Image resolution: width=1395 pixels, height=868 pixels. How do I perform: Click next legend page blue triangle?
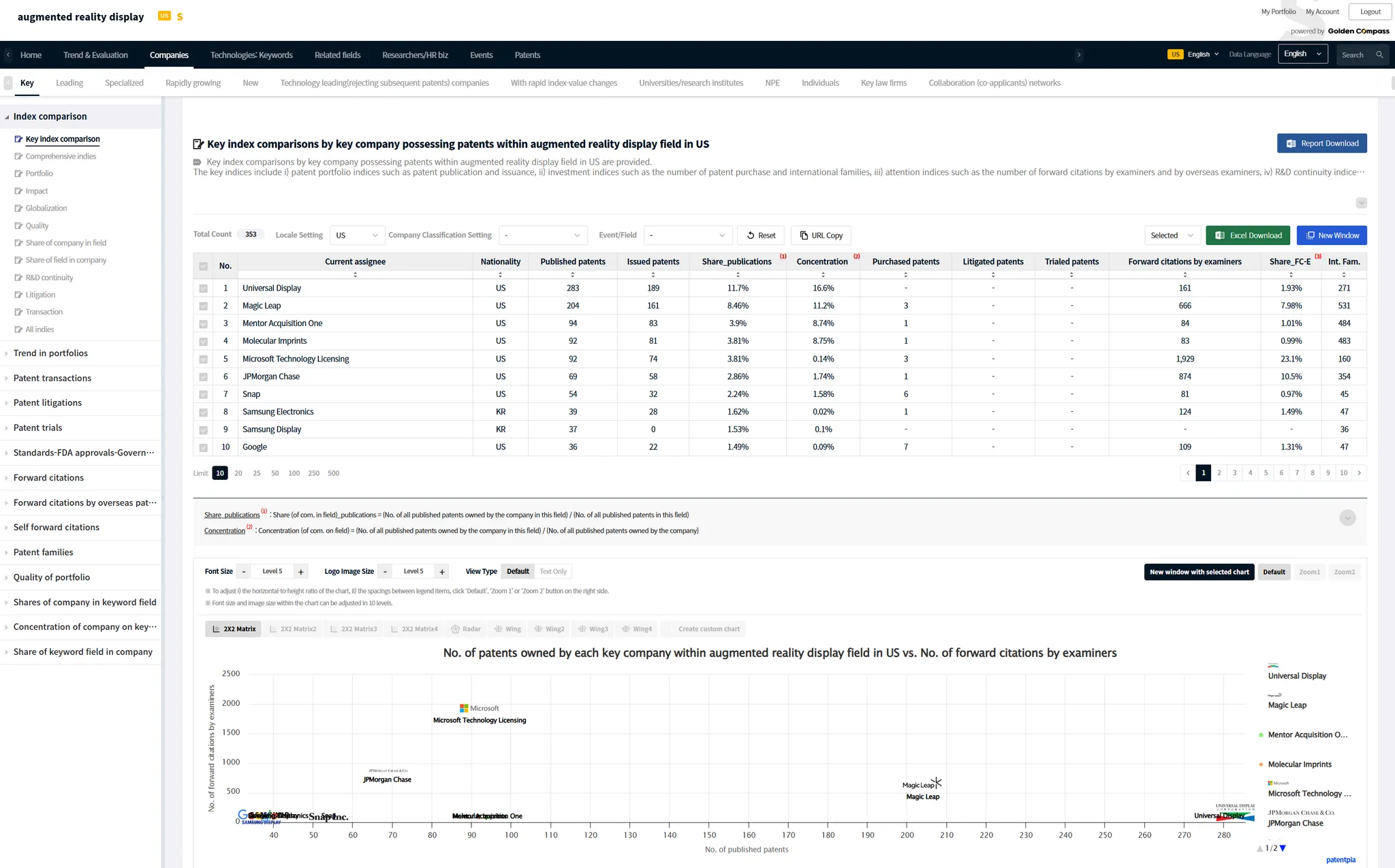(1283, 848)
